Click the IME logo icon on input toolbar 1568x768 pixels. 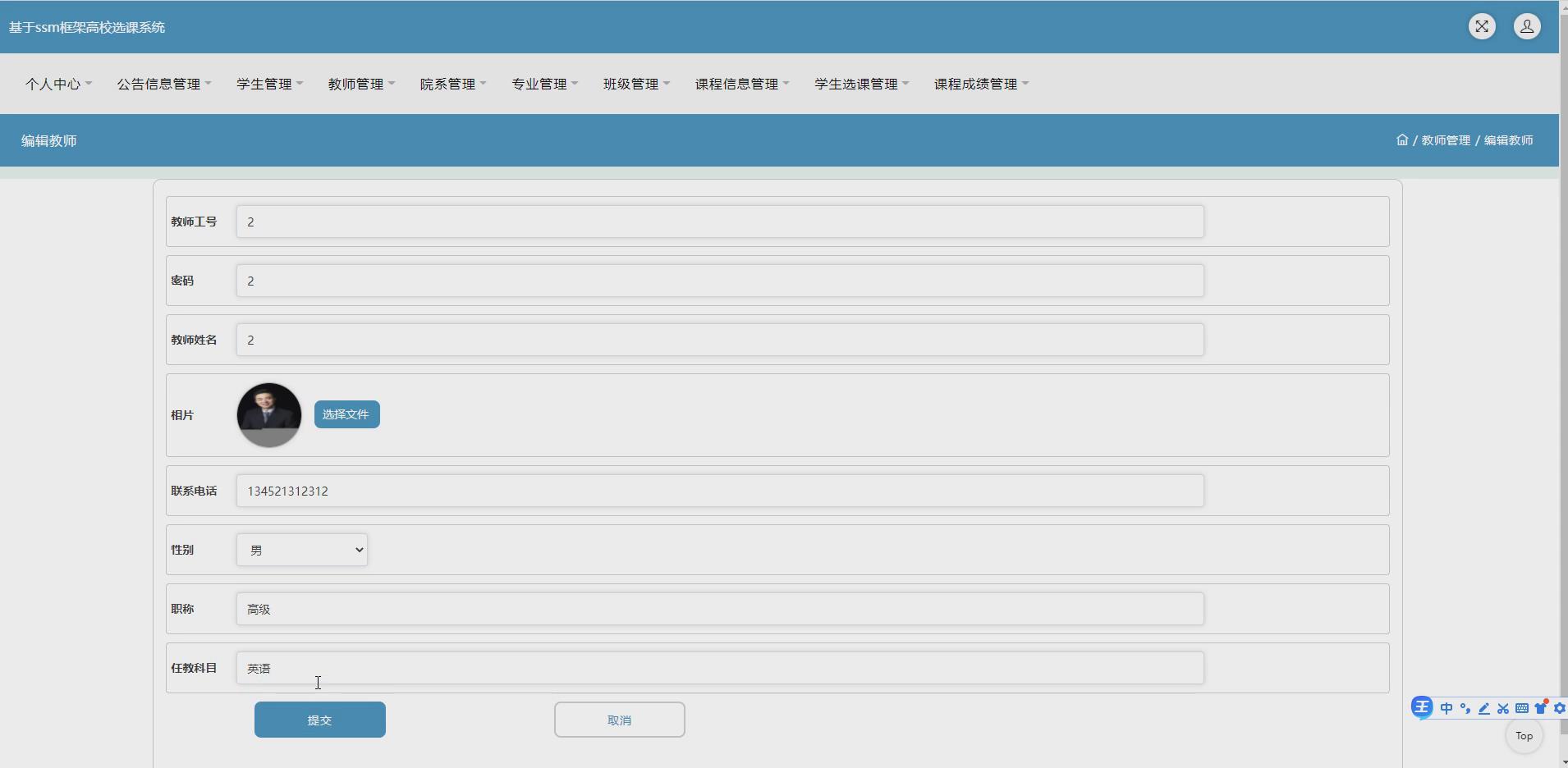tap(1422, 707)
